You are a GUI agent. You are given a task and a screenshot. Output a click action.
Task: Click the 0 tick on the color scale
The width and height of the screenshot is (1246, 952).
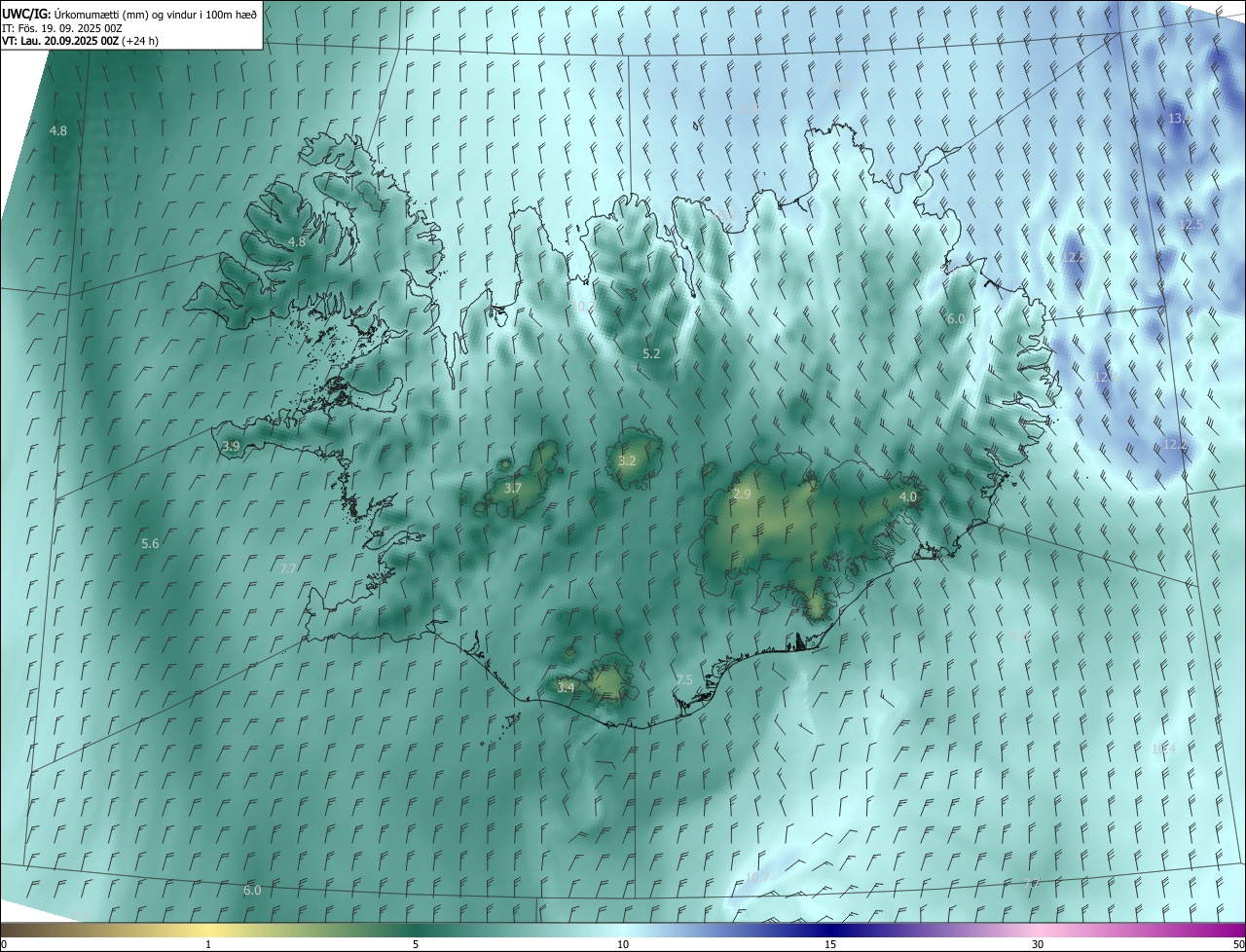click(4, 944)
